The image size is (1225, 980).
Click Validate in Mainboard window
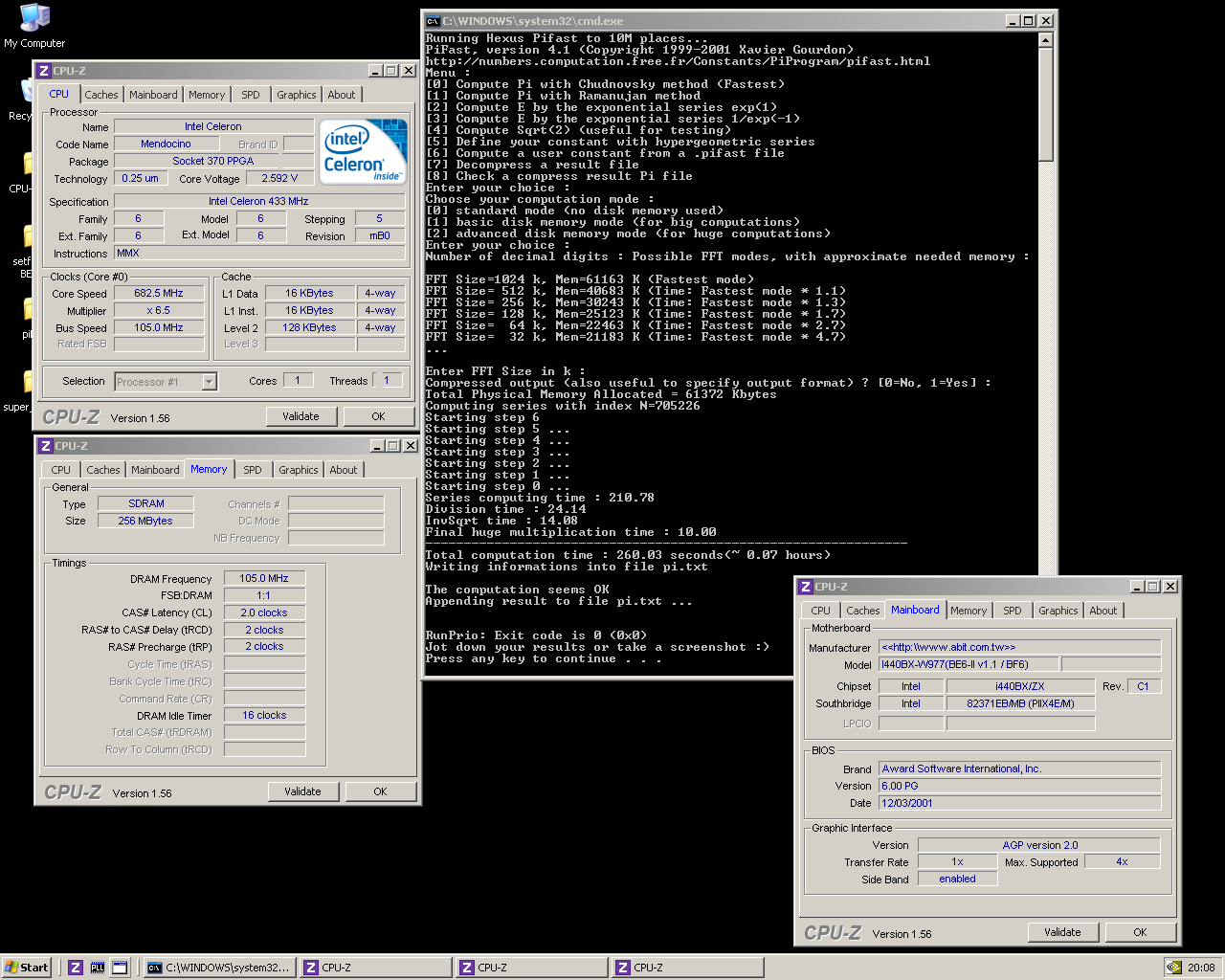coord(1063,932)
